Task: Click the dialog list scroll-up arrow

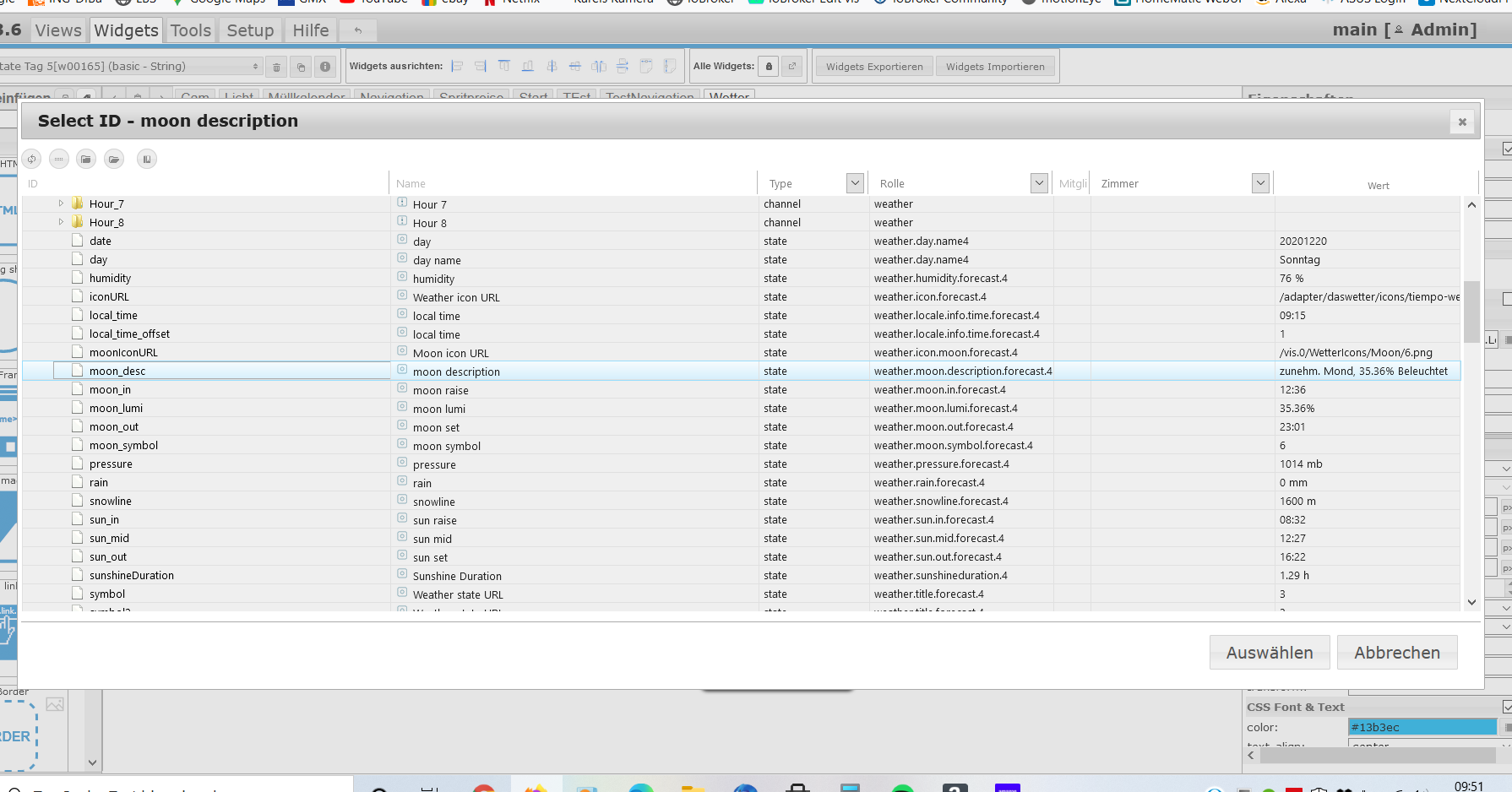Action: (1471, 205)
